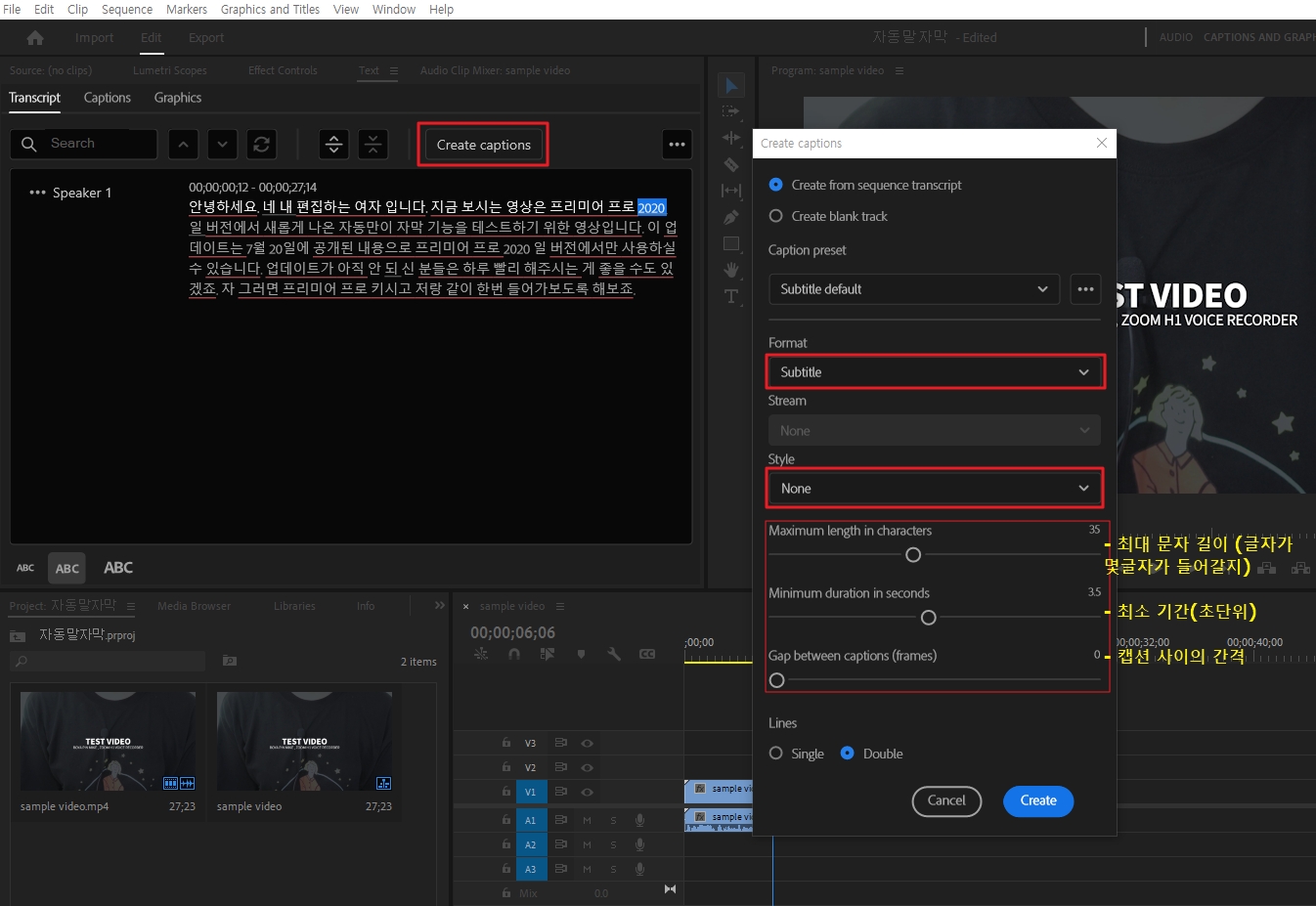This screenshot has height=906, width=1316.
Task: Go to previous search result arrow
Action: point(183,145)
